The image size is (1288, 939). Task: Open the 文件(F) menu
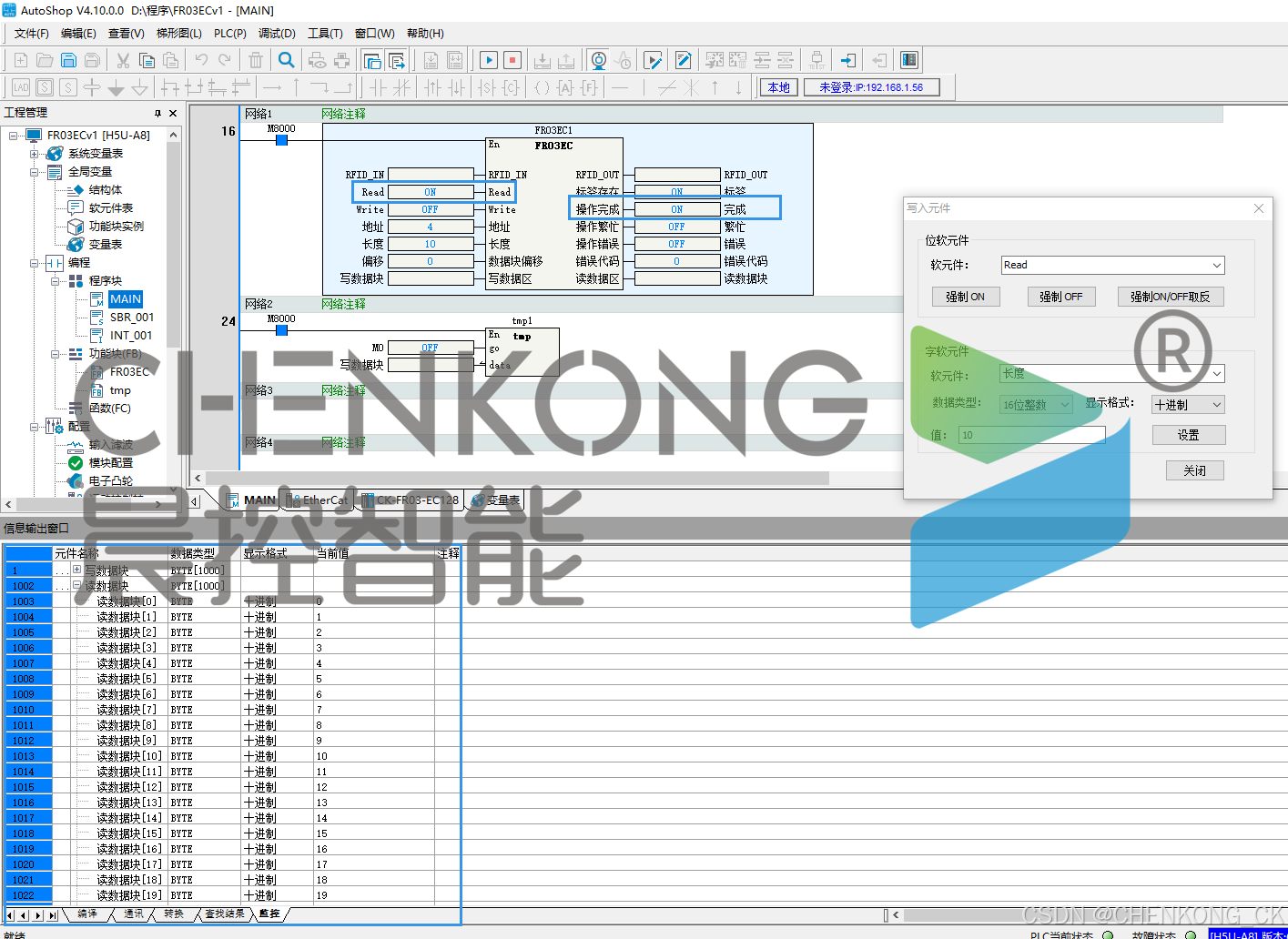coord(32,34)
